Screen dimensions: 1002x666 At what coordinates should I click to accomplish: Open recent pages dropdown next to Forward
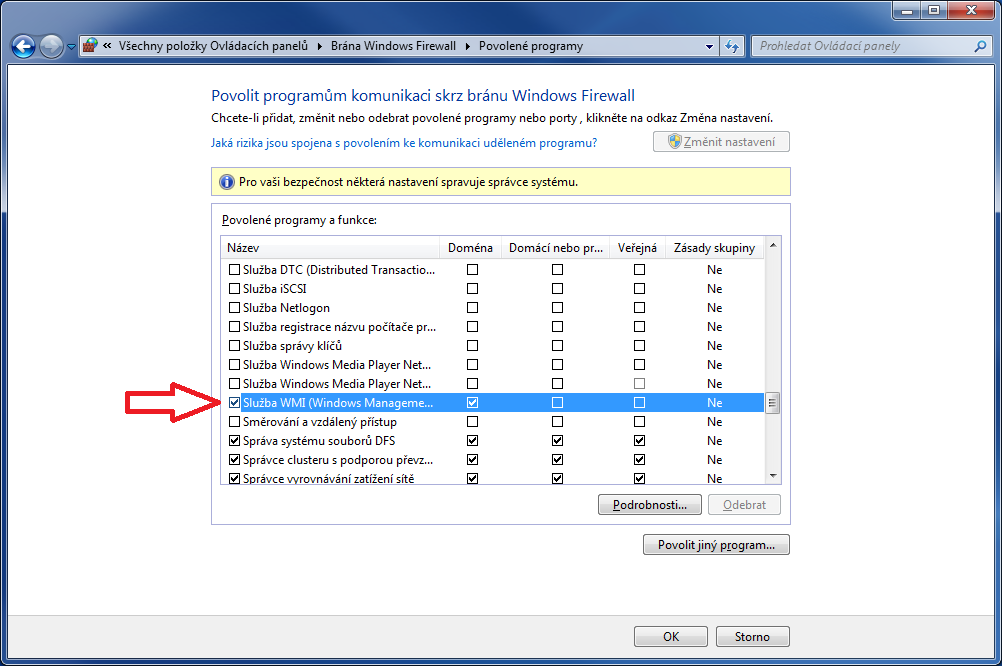(71, 46)
